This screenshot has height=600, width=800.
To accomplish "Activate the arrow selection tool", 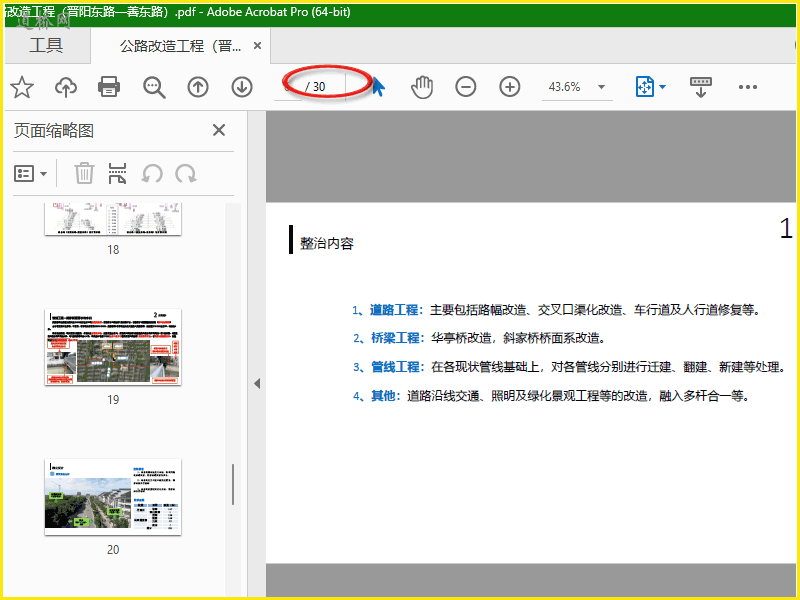I will (x=379, y=87).
